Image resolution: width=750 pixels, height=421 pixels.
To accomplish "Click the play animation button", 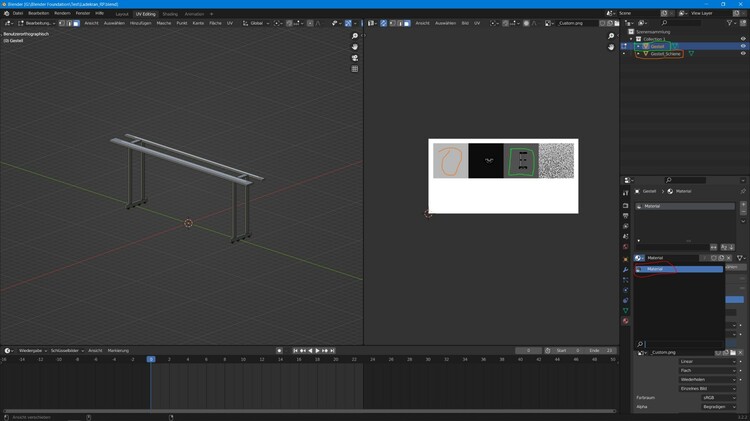I will [x=318, y=350].
